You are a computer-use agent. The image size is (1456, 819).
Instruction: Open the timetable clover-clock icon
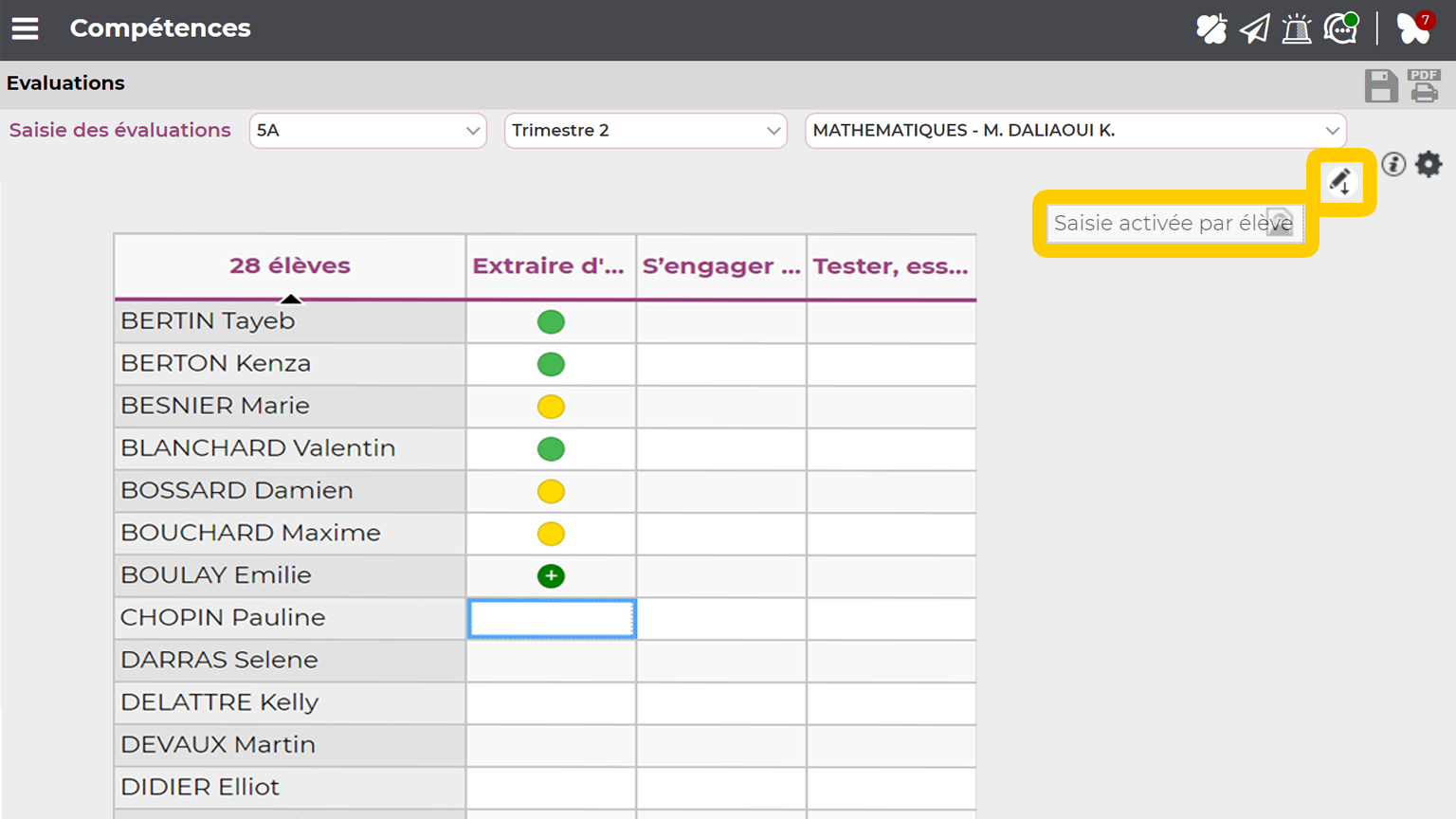point(1210,28)
